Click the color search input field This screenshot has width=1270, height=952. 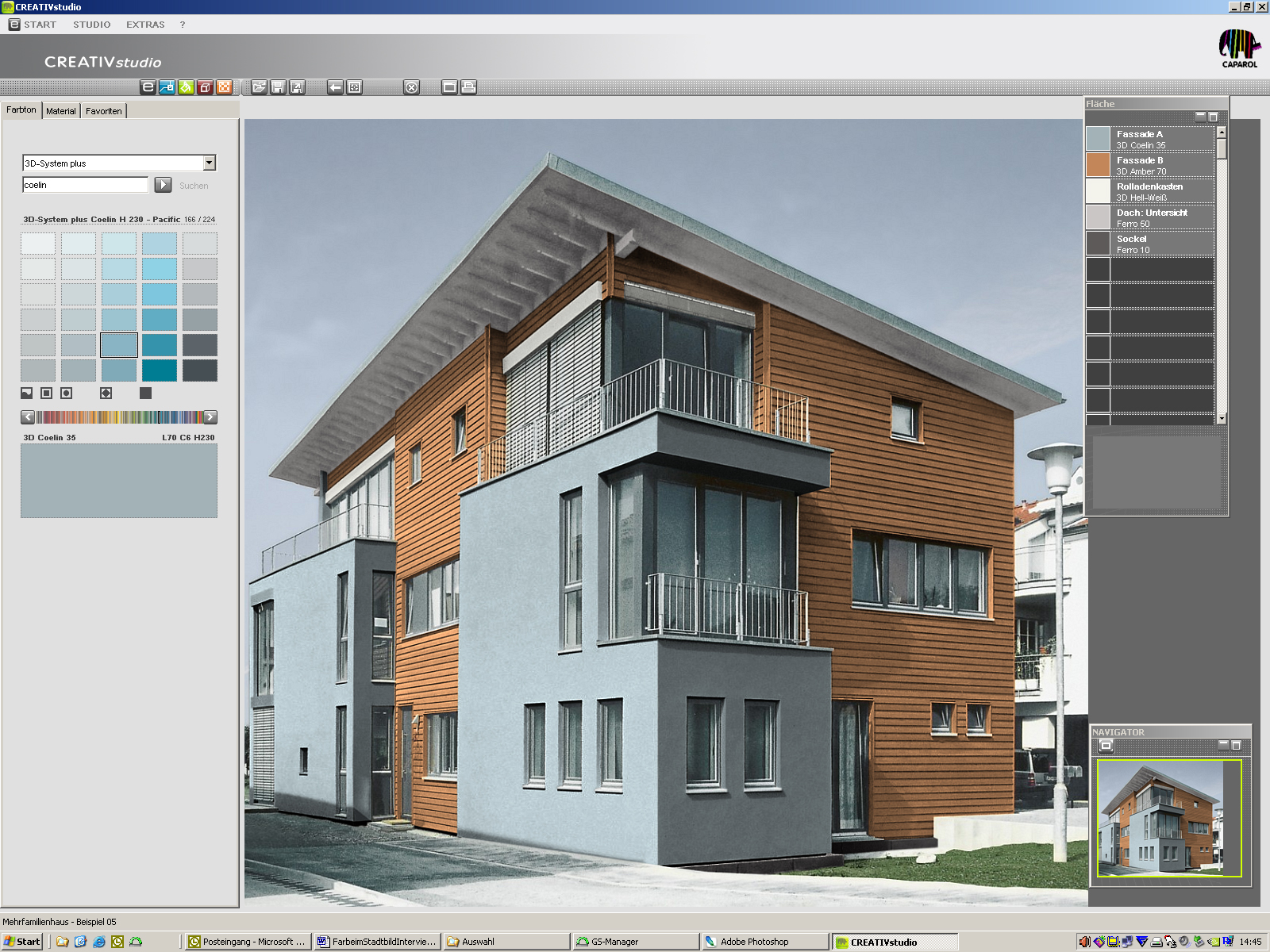click(x=85, y=185)
